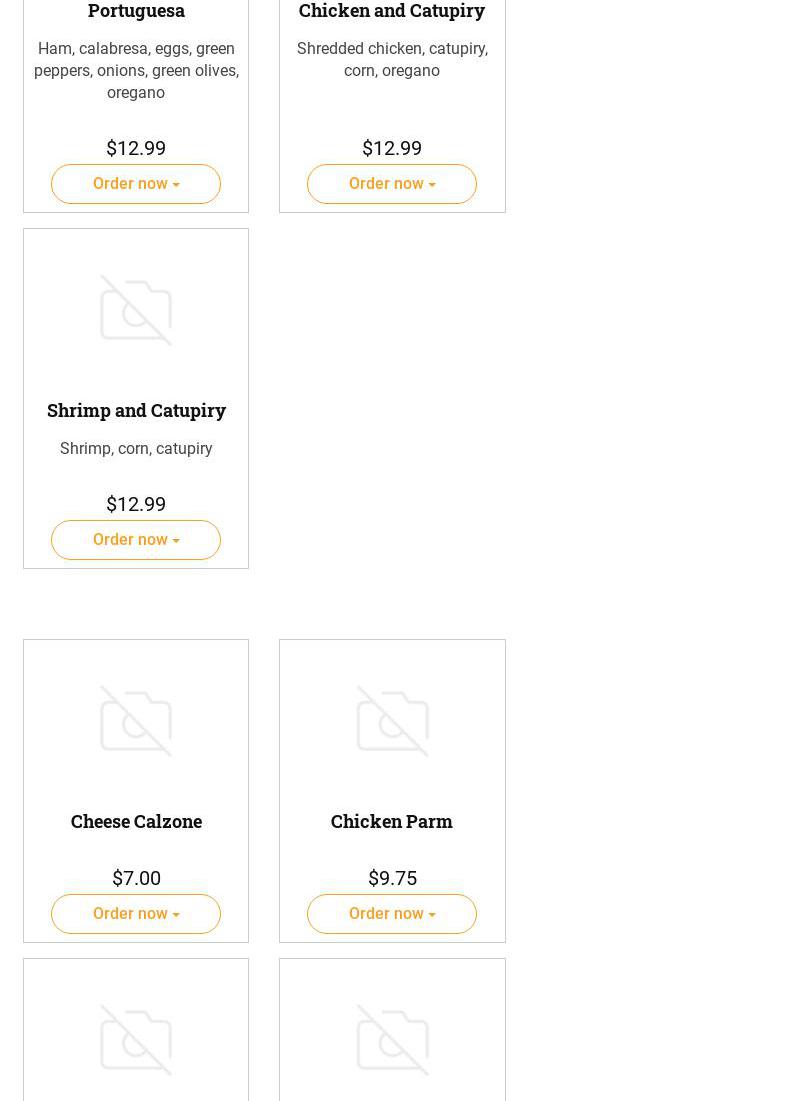Click bottom-right item's placeholder image
This screenshot has height=1101, width=785.
[x=392, y=1041]
